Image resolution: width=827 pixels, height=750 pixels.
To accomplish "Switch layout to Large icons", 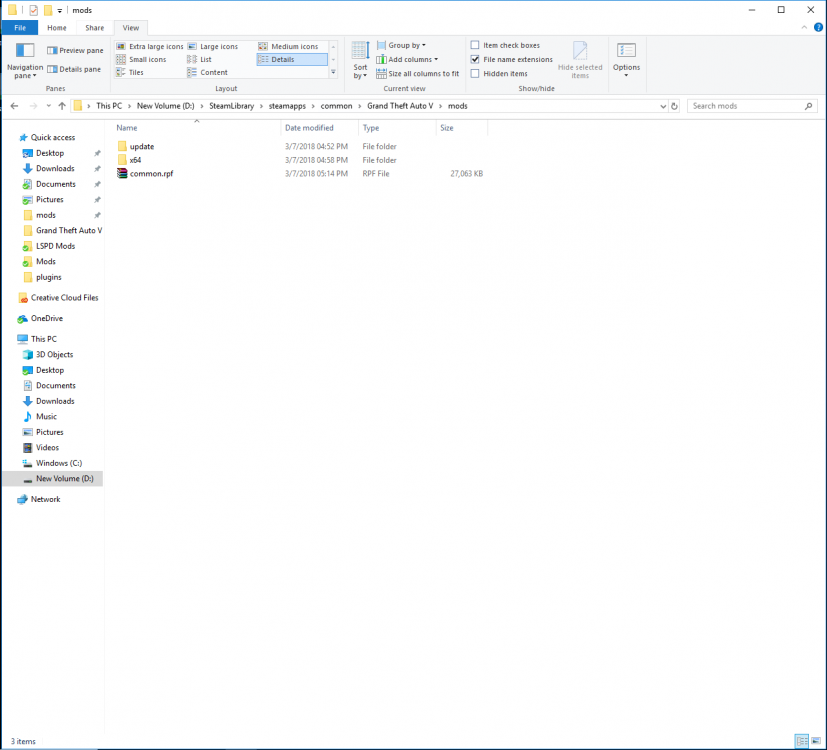I will click(x=213, y=46).
